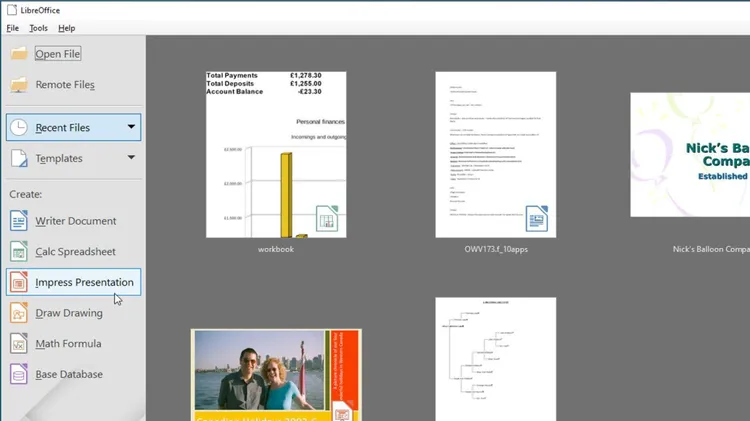The height and width of the screenshot is (421, 750).
Task: Open the Canadian Holidays photo presentation thumbnail
Action: pos(276,375)
